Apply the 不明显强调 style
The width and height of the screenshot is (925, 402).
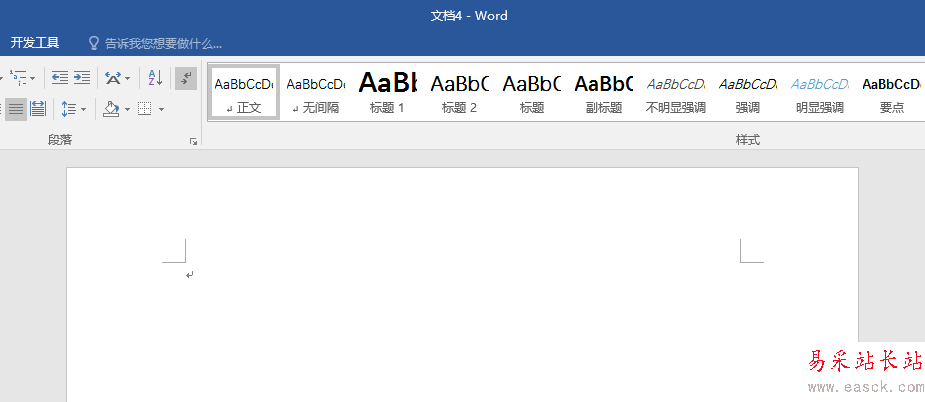(x=675, y=92)
